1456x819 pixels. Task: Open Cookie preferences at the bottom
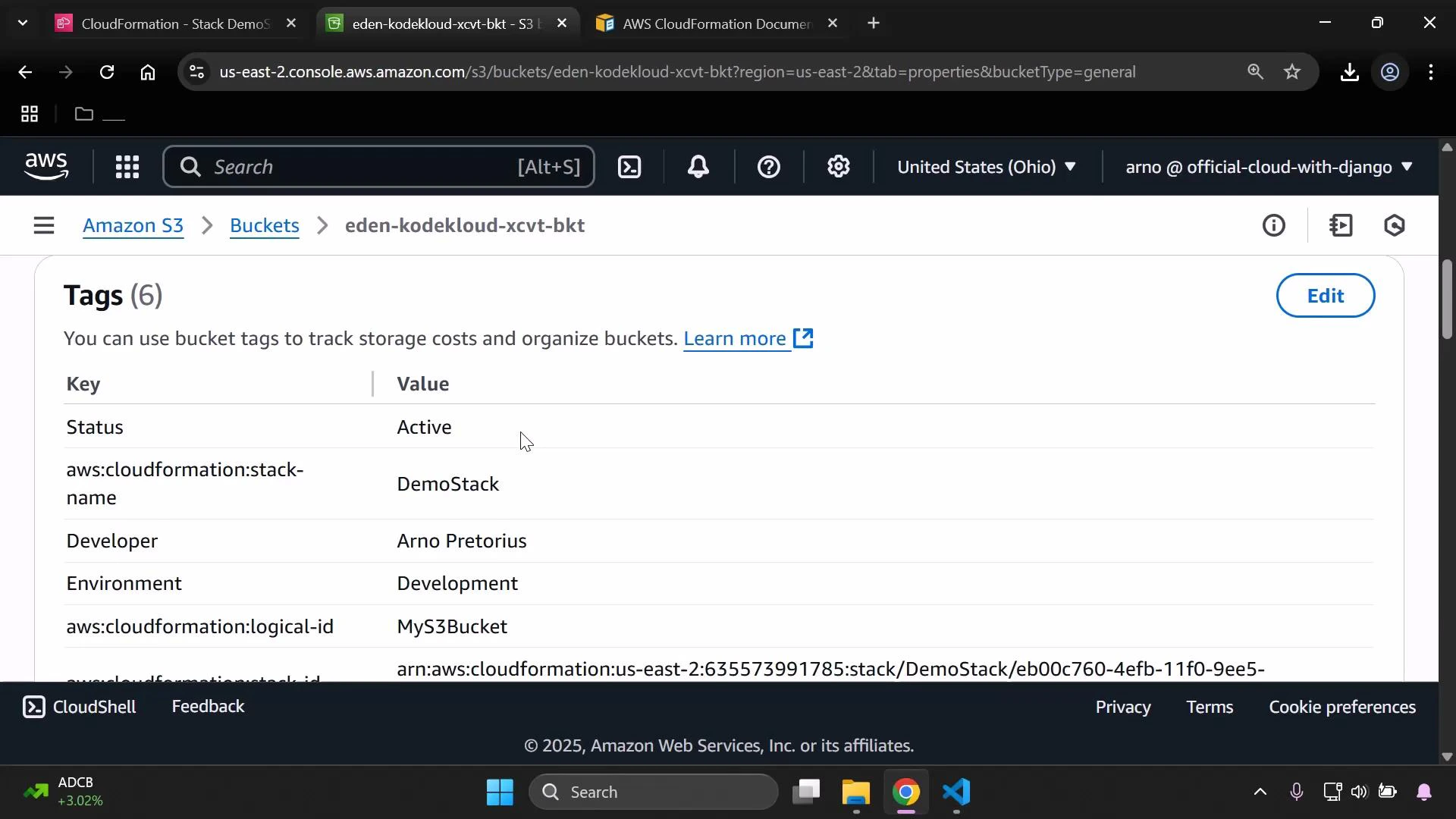(1342, 706)
